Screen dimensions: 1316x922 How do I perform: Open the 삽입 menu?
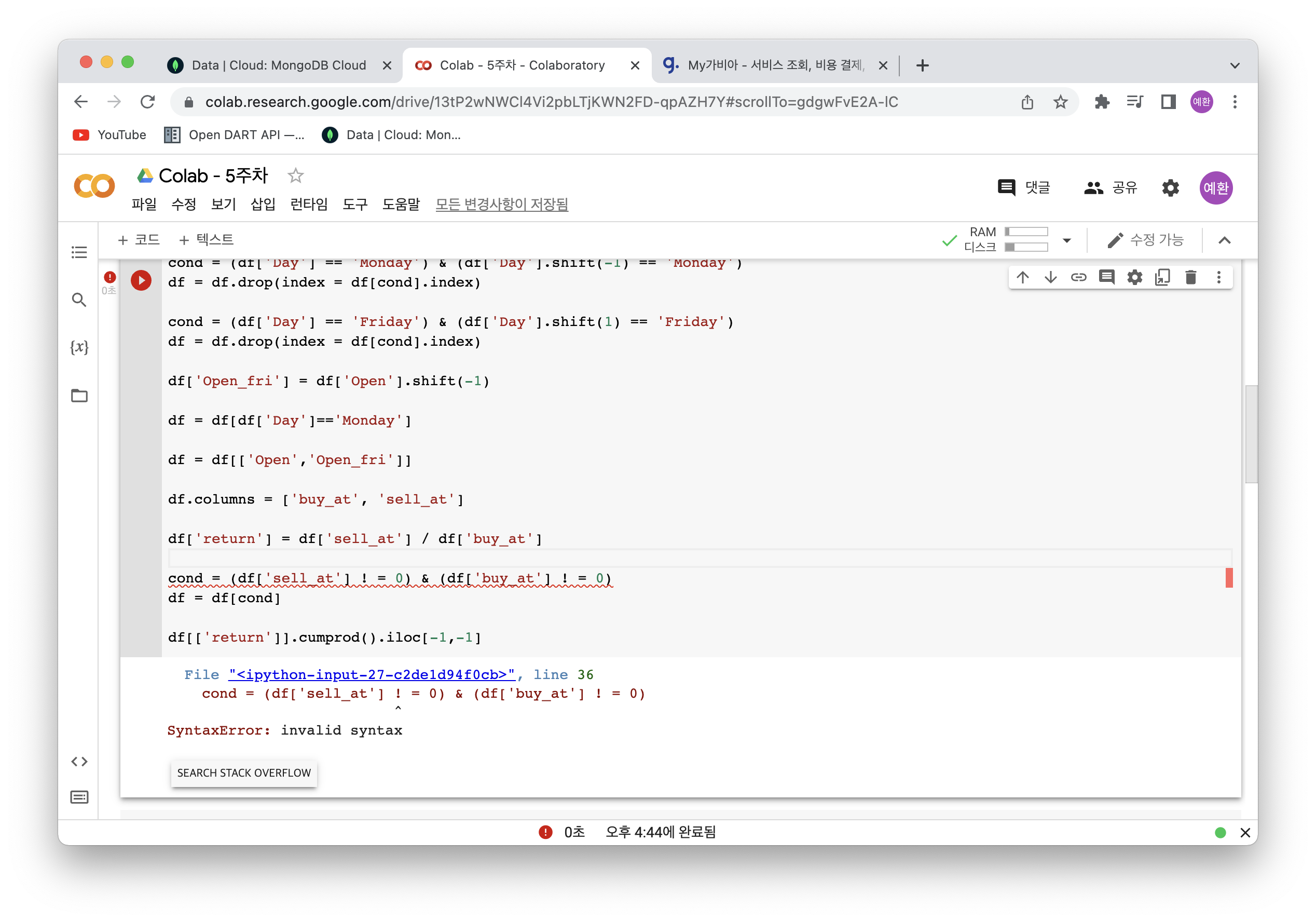click(263, 204)
